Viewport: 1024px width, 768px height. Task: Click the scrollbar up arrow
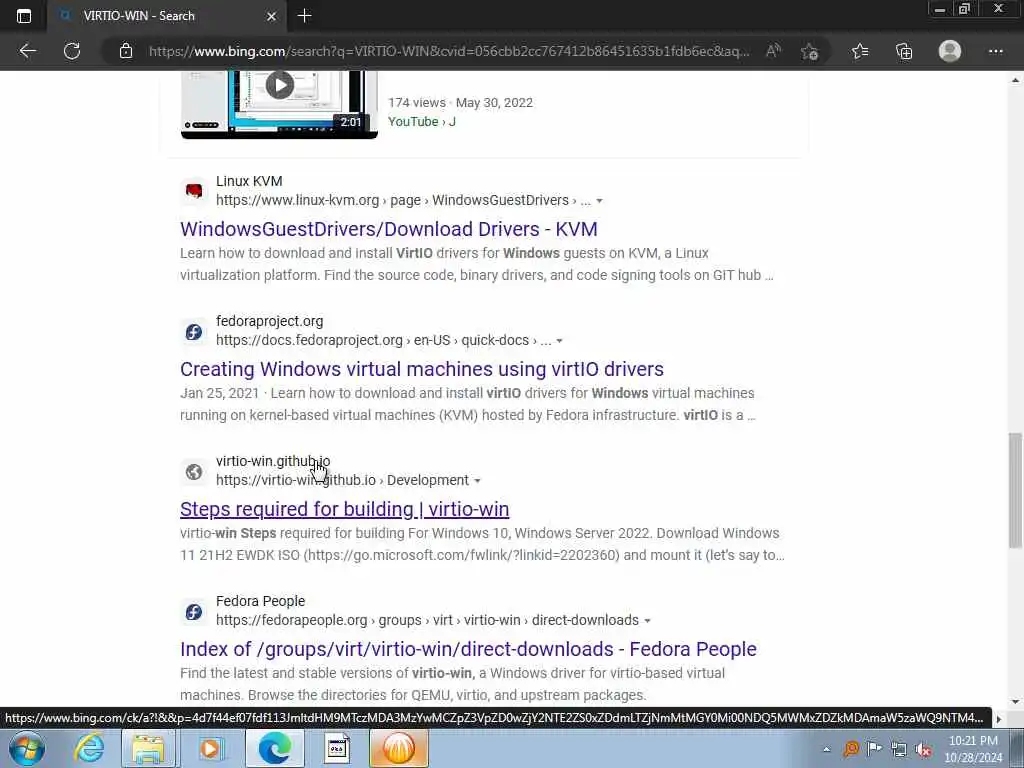pyautogui.click(x=1015, y=81)
